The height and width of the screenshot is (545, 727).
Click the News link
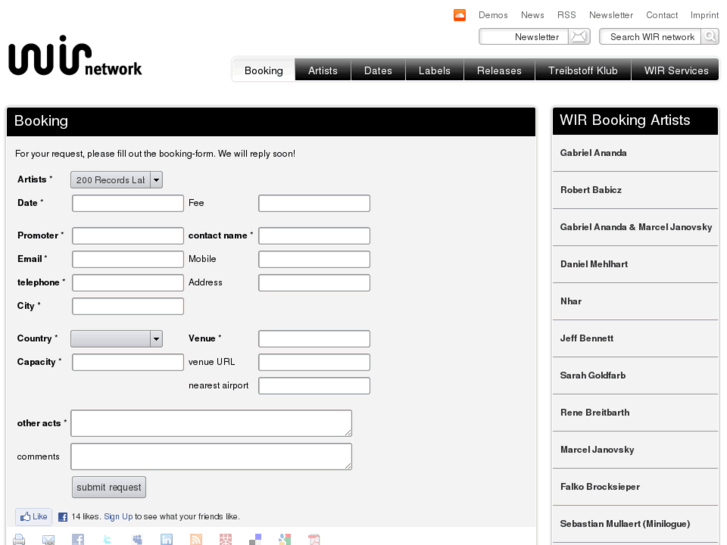pos(532,15)
